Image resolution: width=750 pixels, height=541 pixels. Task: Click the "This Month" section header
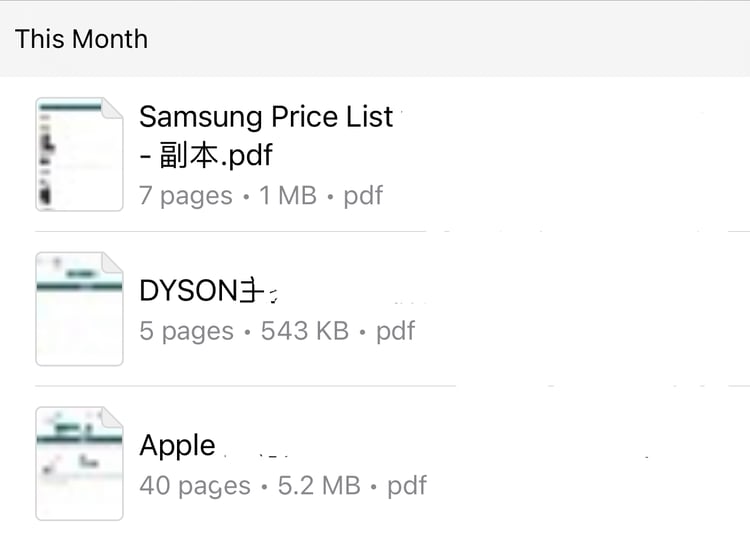(x=82, y=39)
